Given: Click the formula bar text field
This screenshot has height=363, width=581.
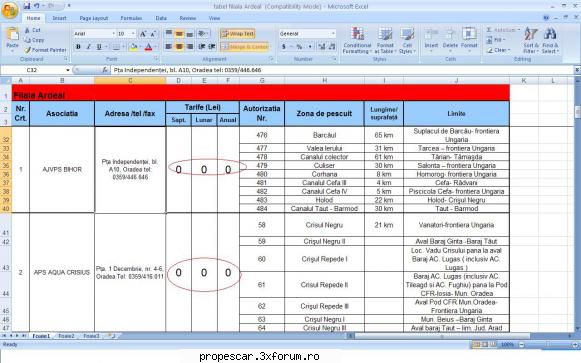Looking at the screenshot, I should pyautogui.click(x=342, y=70).
